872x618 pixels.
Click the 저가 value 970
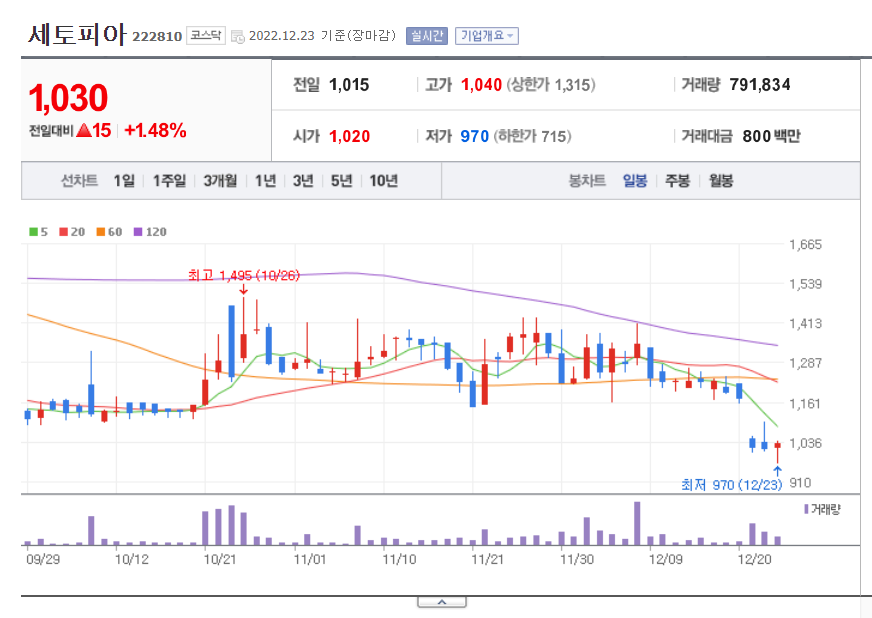click(x=474, y=136)
